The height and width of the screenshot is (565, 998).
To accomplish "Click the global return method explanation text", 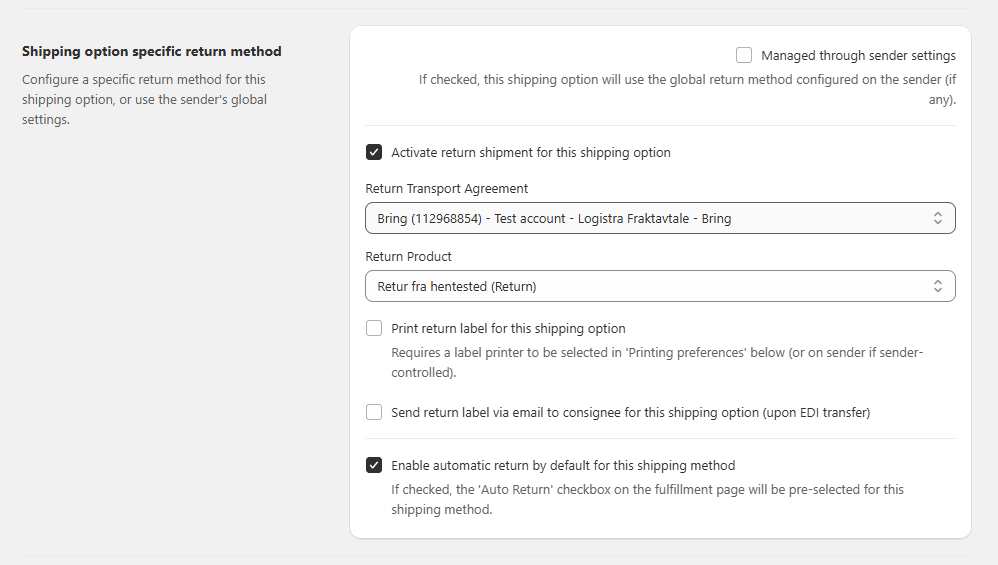I will 687,89.
